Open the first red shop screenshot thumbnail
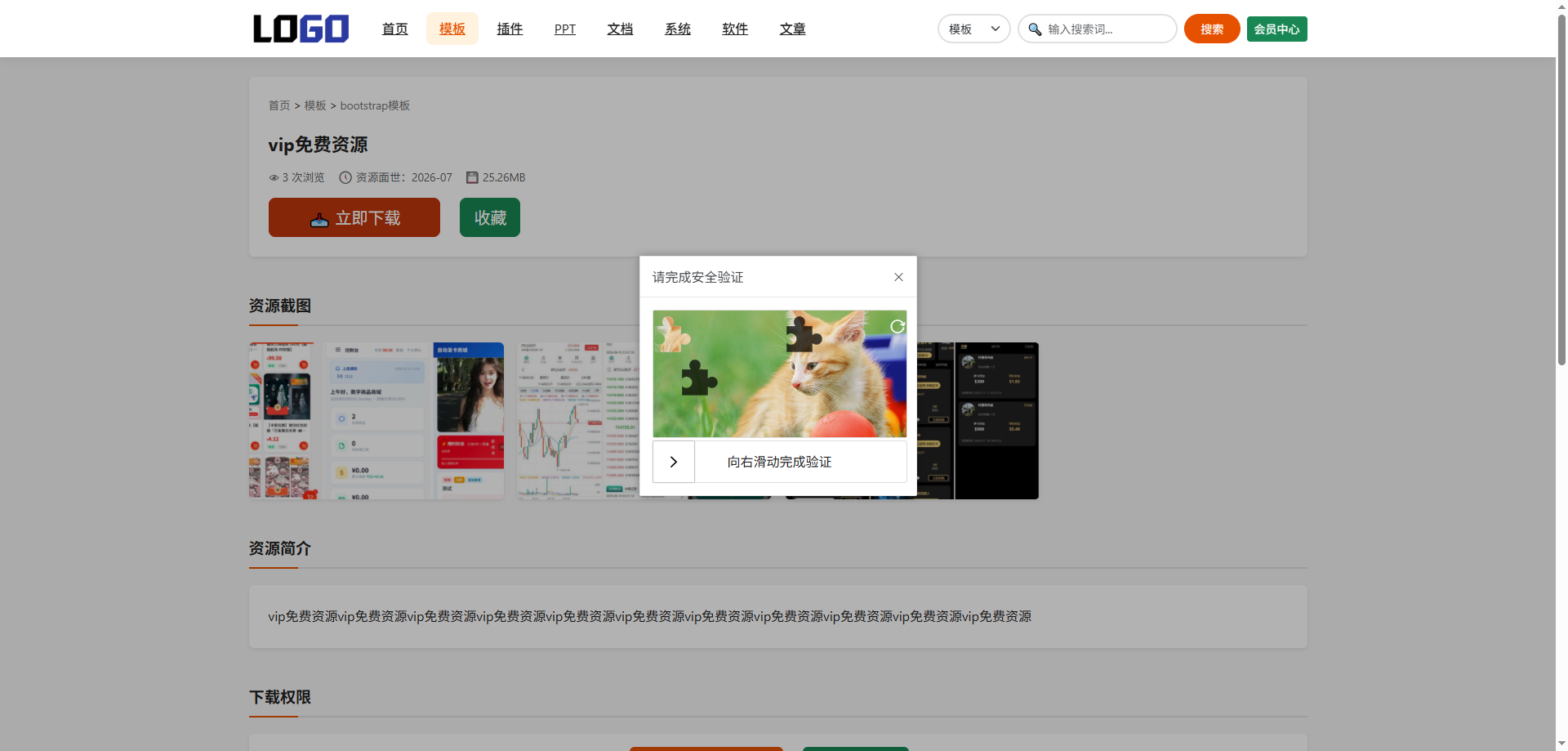Screen dimensions: 1568x751 click(282, 421)
